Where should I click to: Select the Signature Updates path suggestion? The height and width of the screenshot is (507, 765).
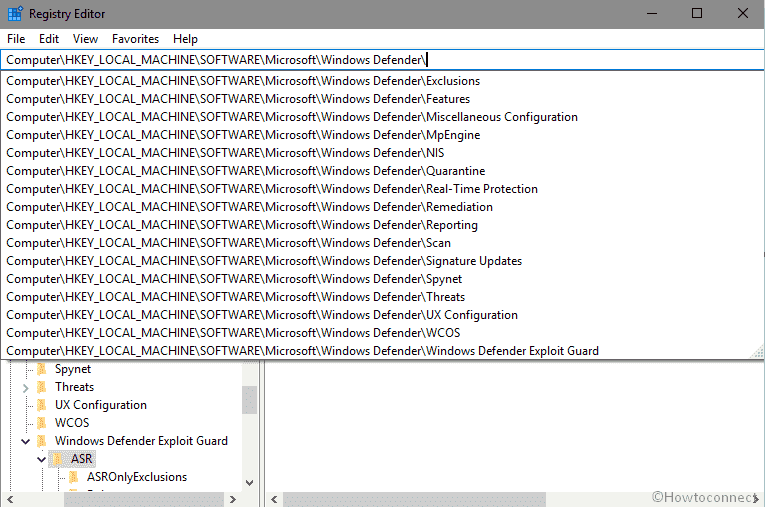pos(382,261)
